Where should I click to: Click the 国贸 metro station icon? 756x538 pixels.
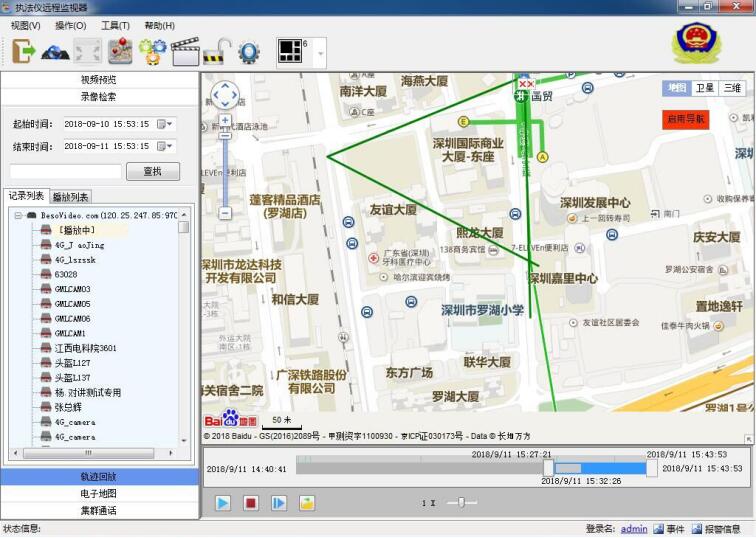(x=521, y=96)
